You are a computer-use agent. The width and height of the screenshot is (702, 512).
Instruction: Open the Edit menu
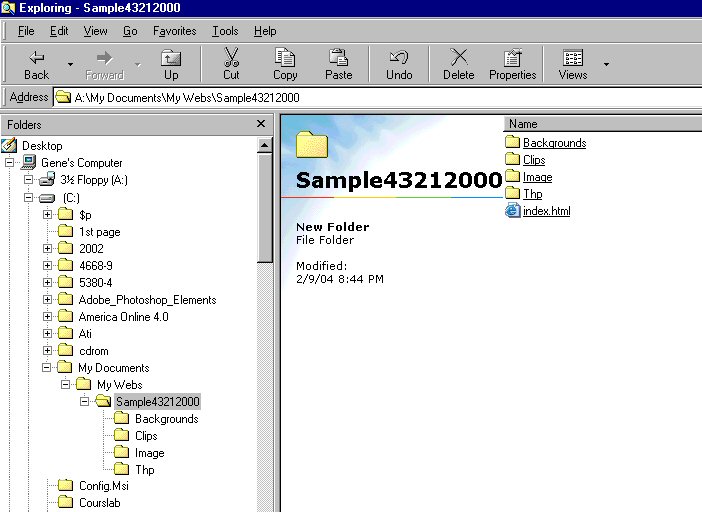click(x=59, y=31)
